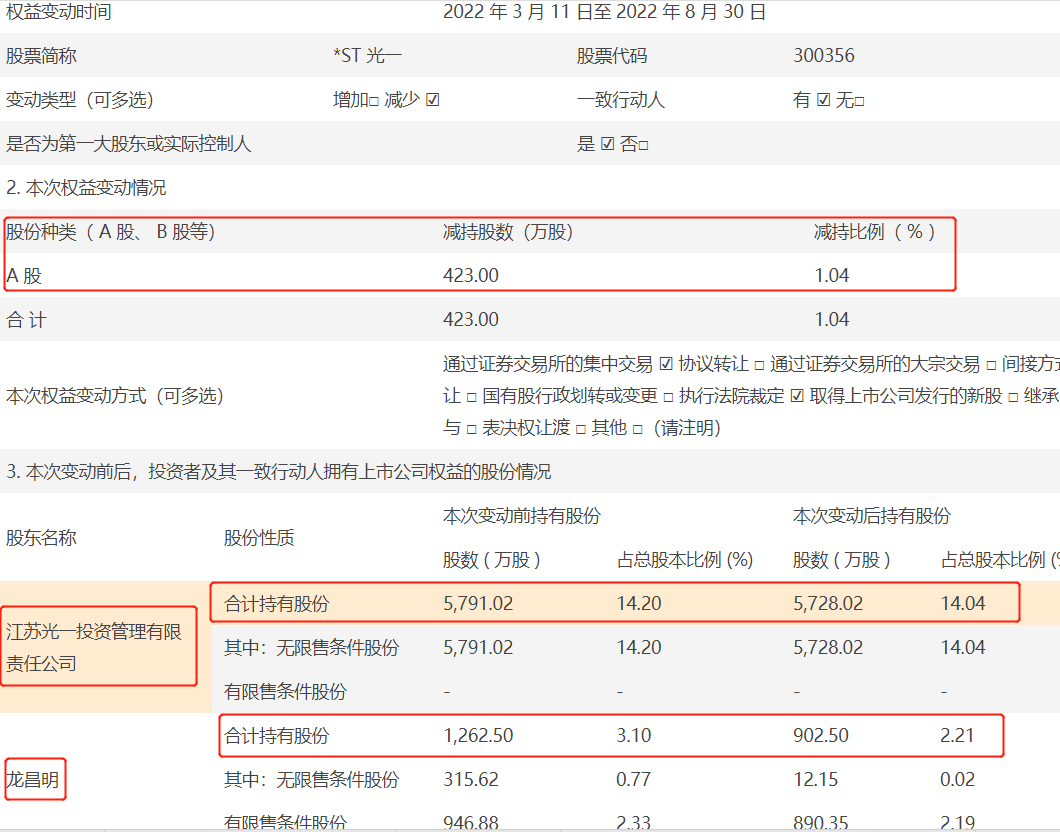
Task: Select the value 315.62
Action: [x=471, y=780]
